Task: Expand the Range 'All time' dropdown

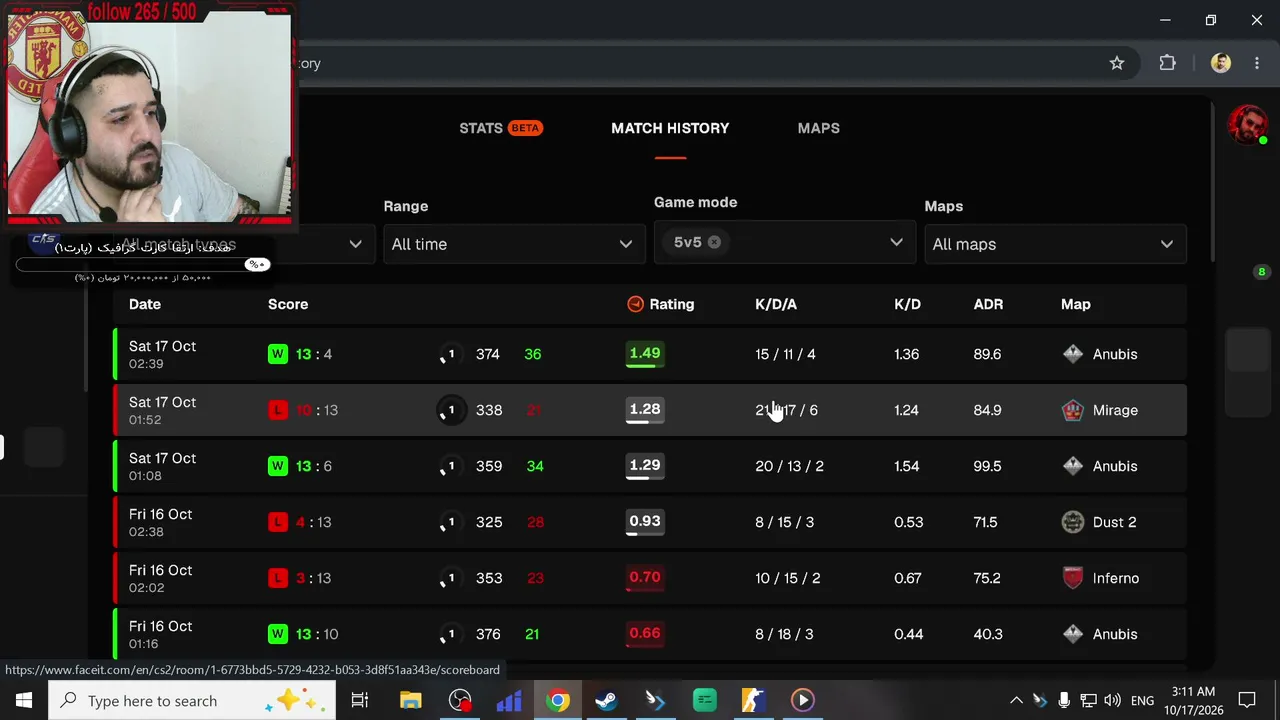Action: [x=513, y=244]
